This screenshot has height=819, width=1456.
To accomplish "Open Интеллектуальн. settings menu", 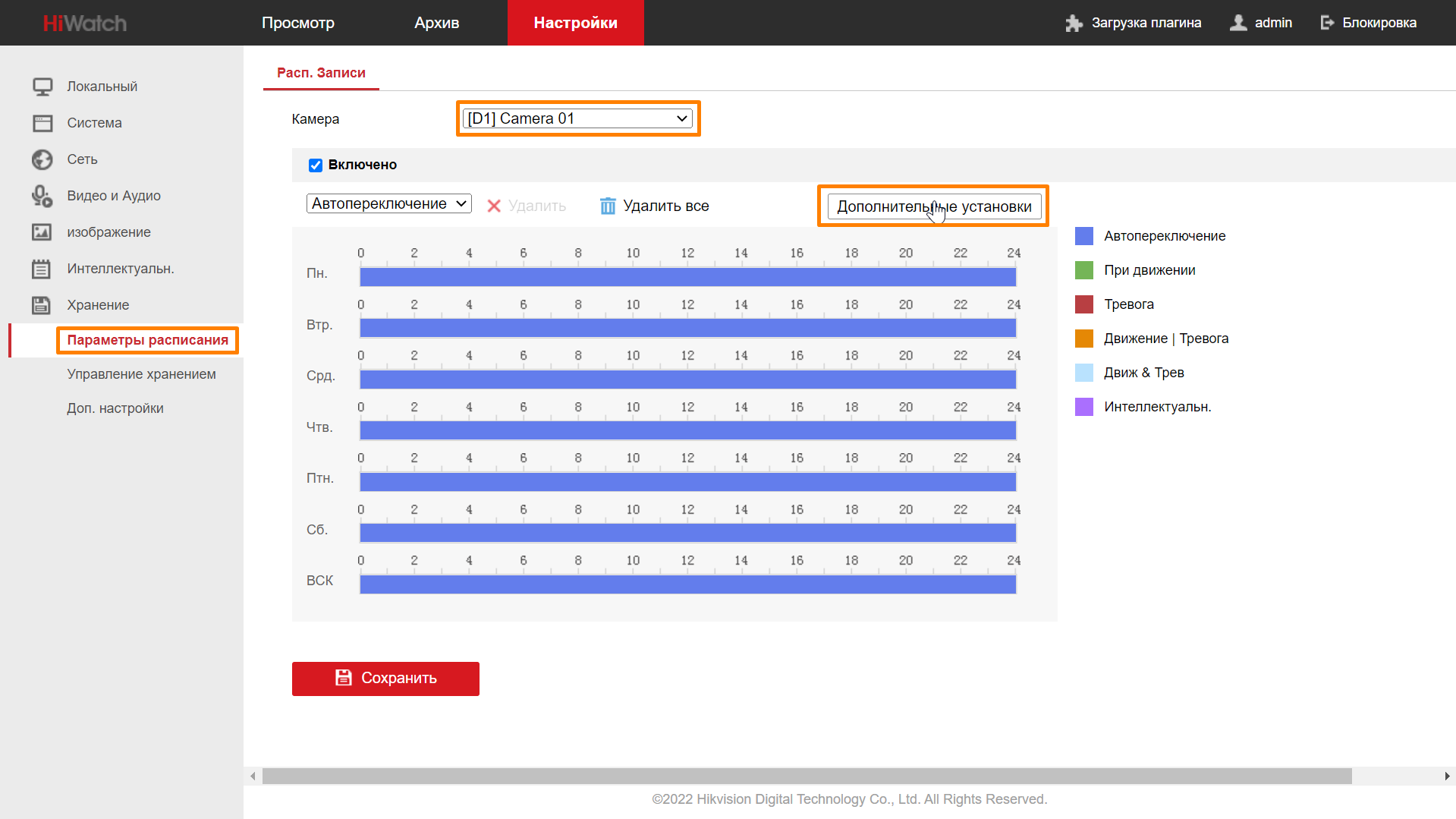I will point(121,269).
